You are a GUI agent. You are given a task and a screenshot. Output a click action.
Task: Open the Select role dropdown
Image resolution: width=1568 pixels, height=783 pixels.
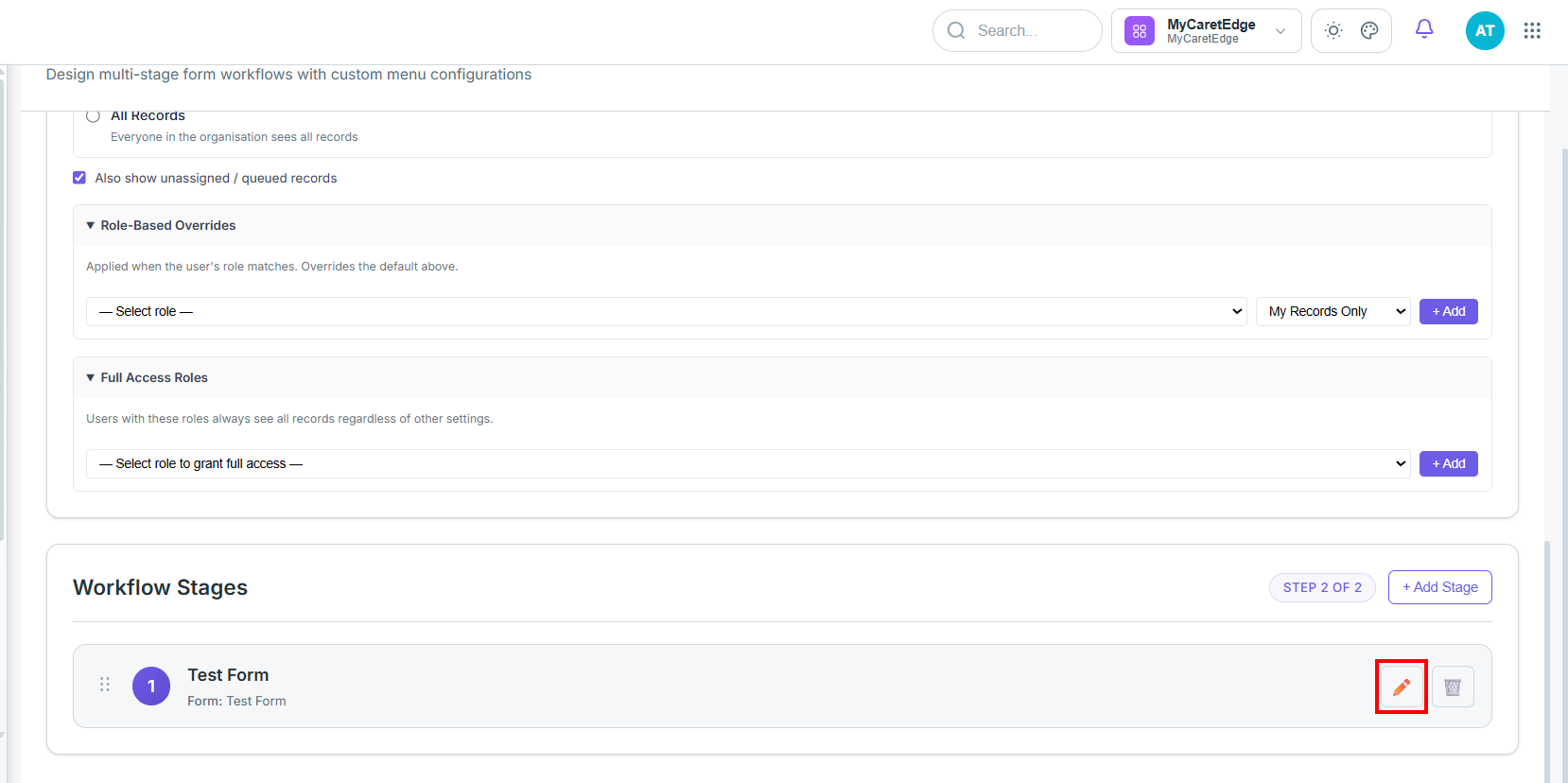click(x=667, y=311)
